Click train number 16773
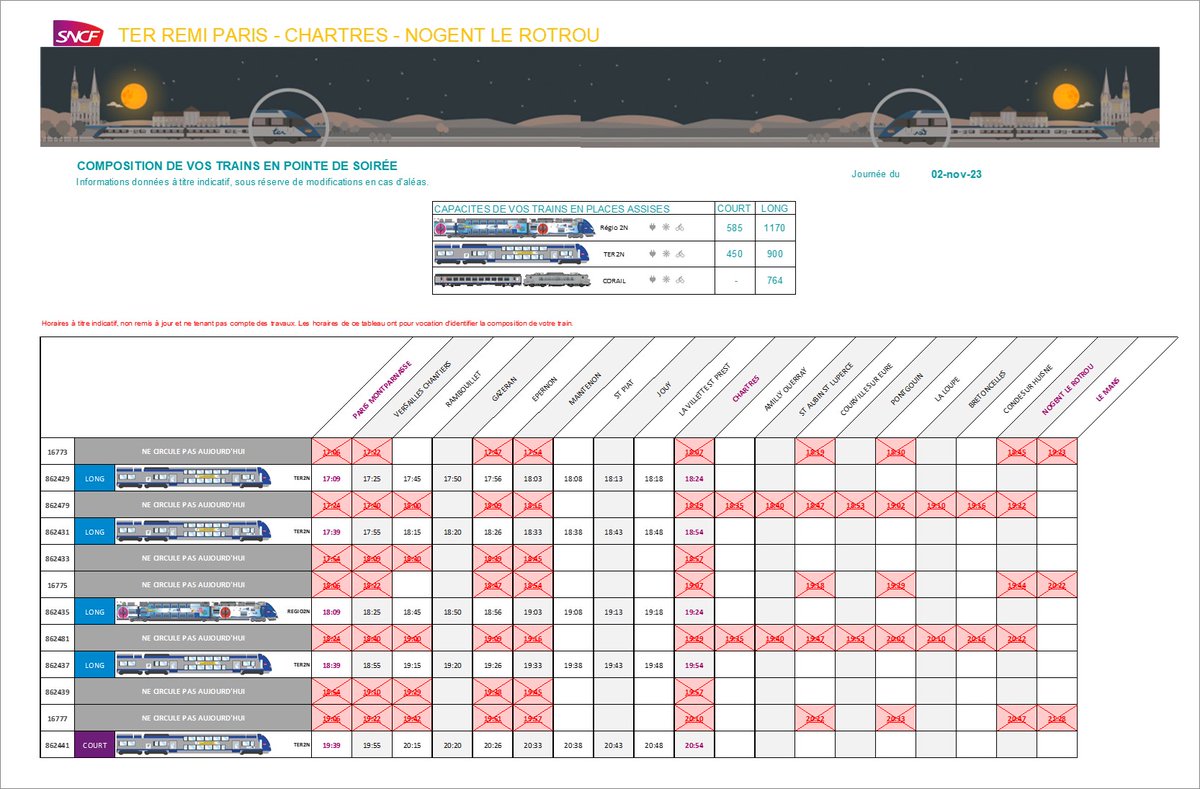 [x=58, y=451]
